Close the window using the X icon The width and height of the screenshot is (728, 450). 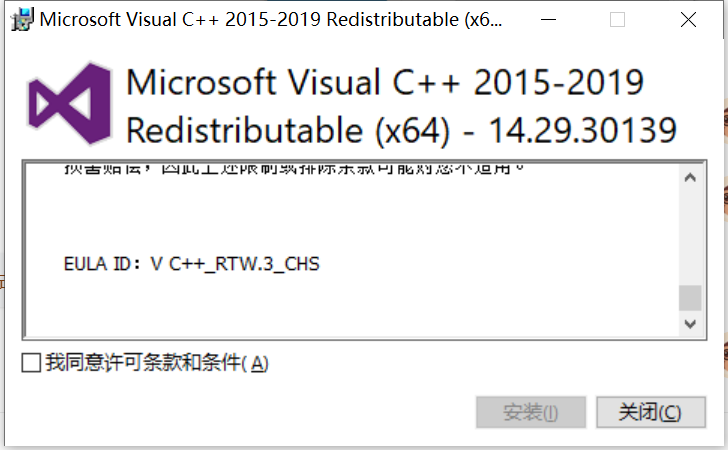click(x=688, y=20)
